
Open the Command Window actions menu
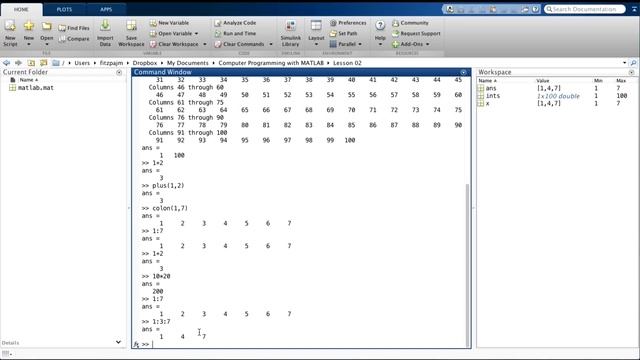coord(463,72)
